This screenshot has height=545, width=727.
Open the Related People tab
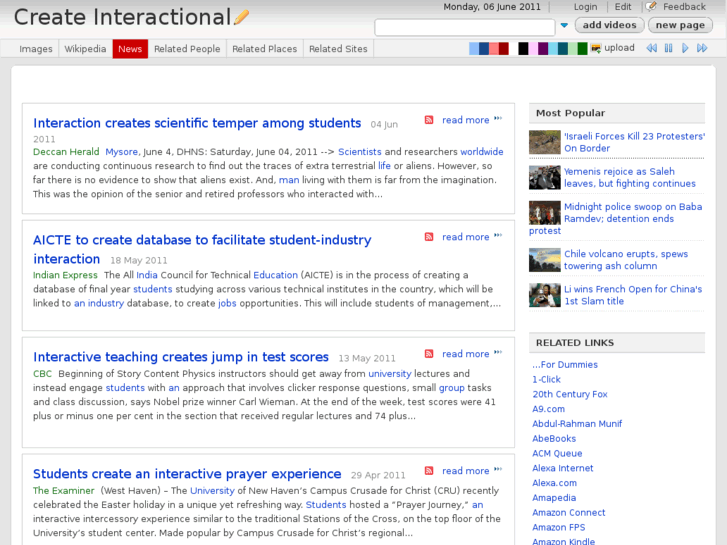click(187, 49)
